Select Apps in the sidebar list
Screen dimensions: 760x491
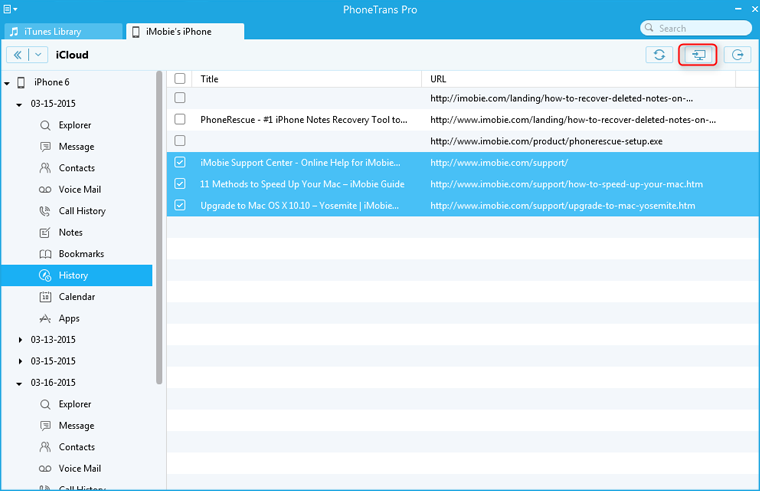tap(69, 318)
